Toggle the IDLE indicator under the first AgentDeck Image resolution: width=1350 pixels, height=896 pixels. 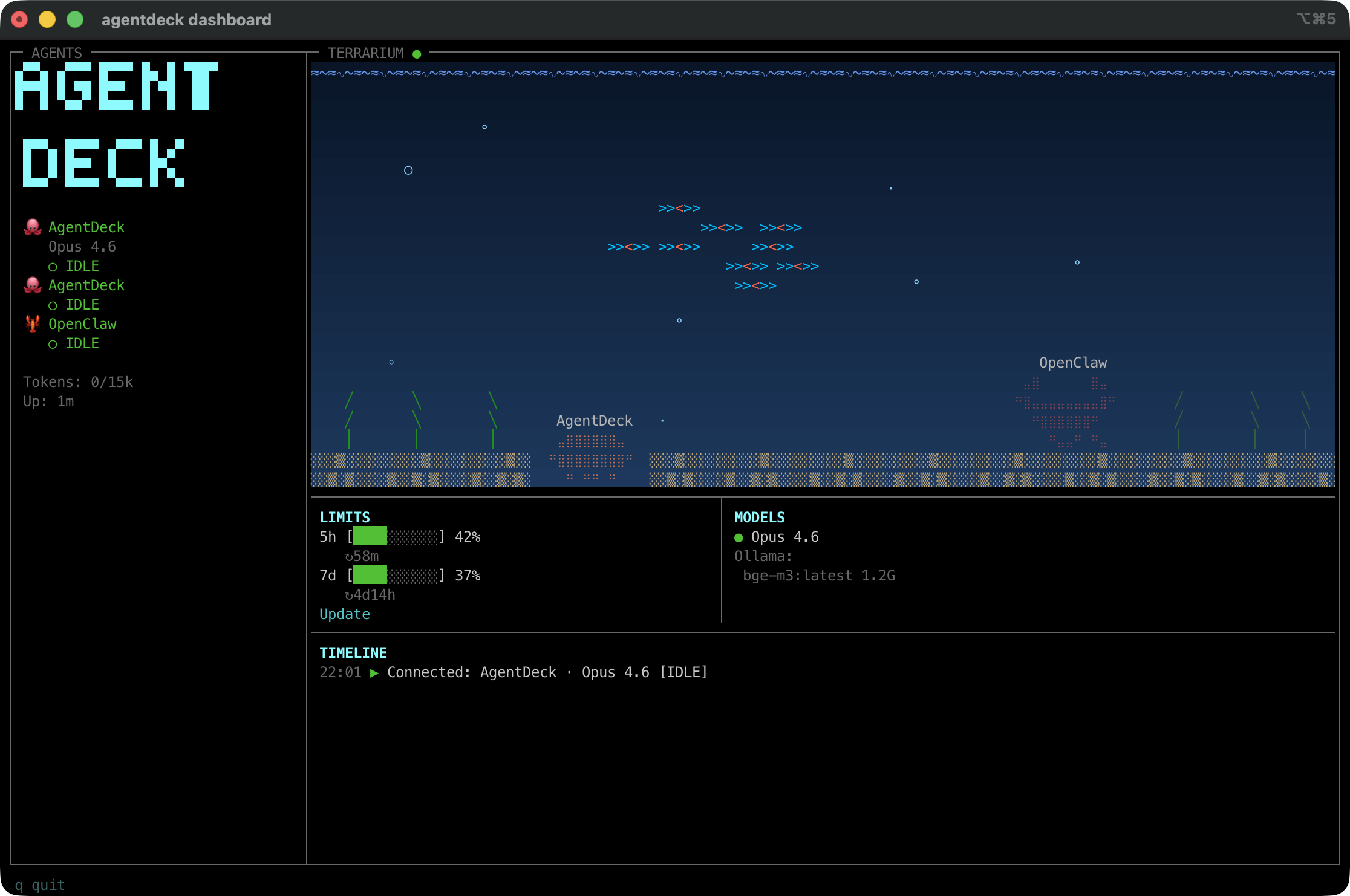coord(54,266)
